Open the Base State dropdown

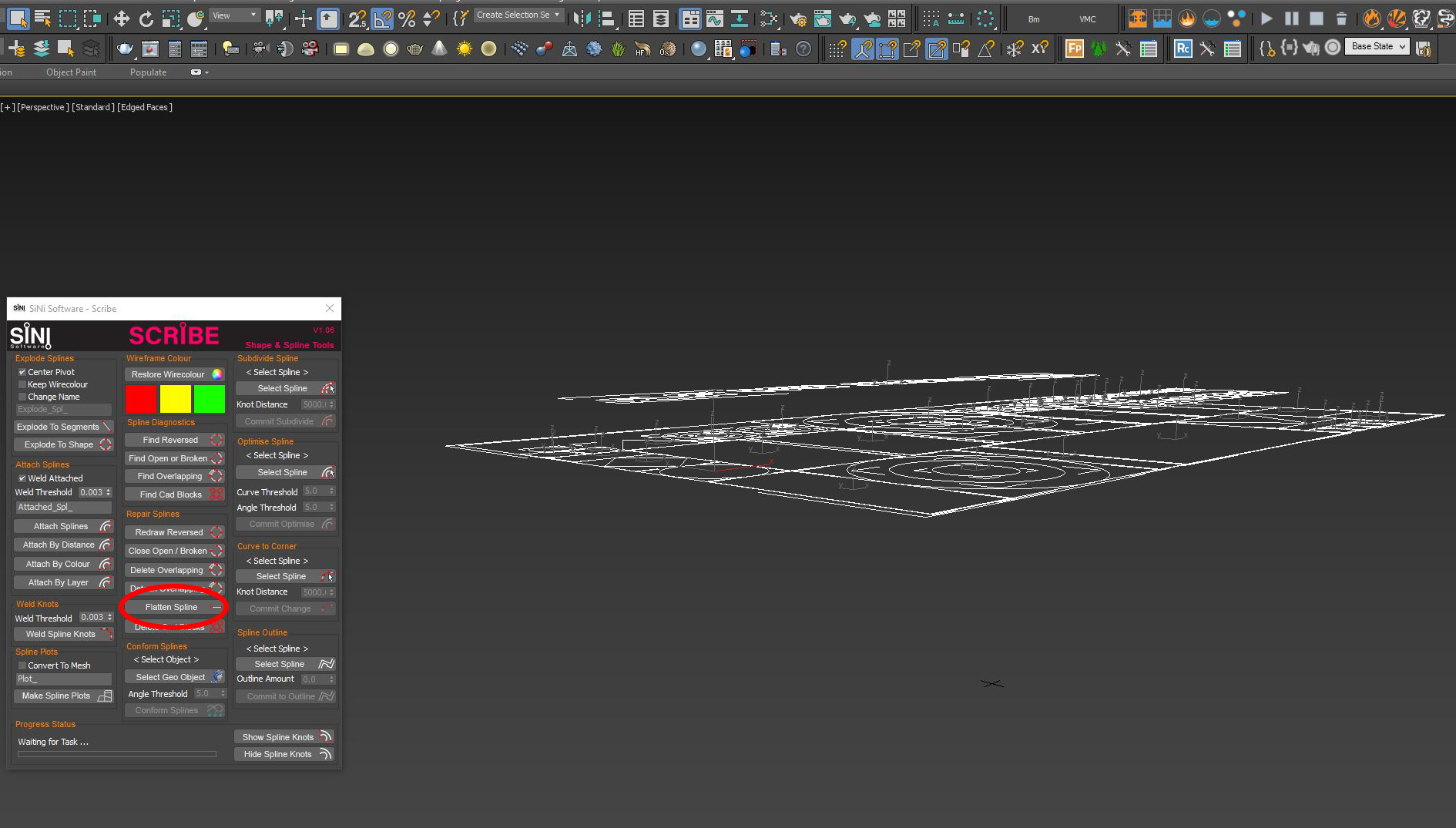tap(1378, 46)
